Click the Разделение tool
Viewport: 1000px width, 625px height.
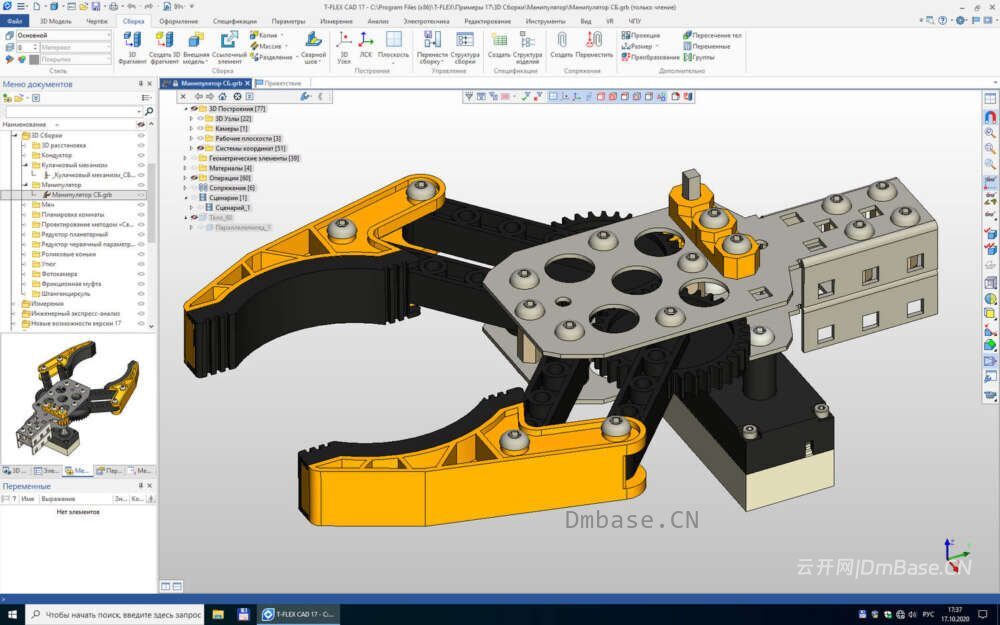[270, 57]
